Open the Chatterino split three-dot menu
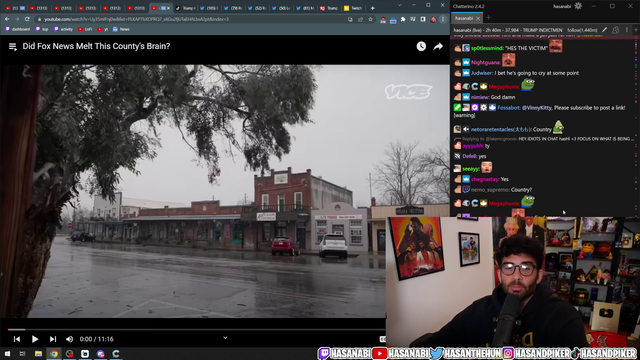 pos(627,30)
